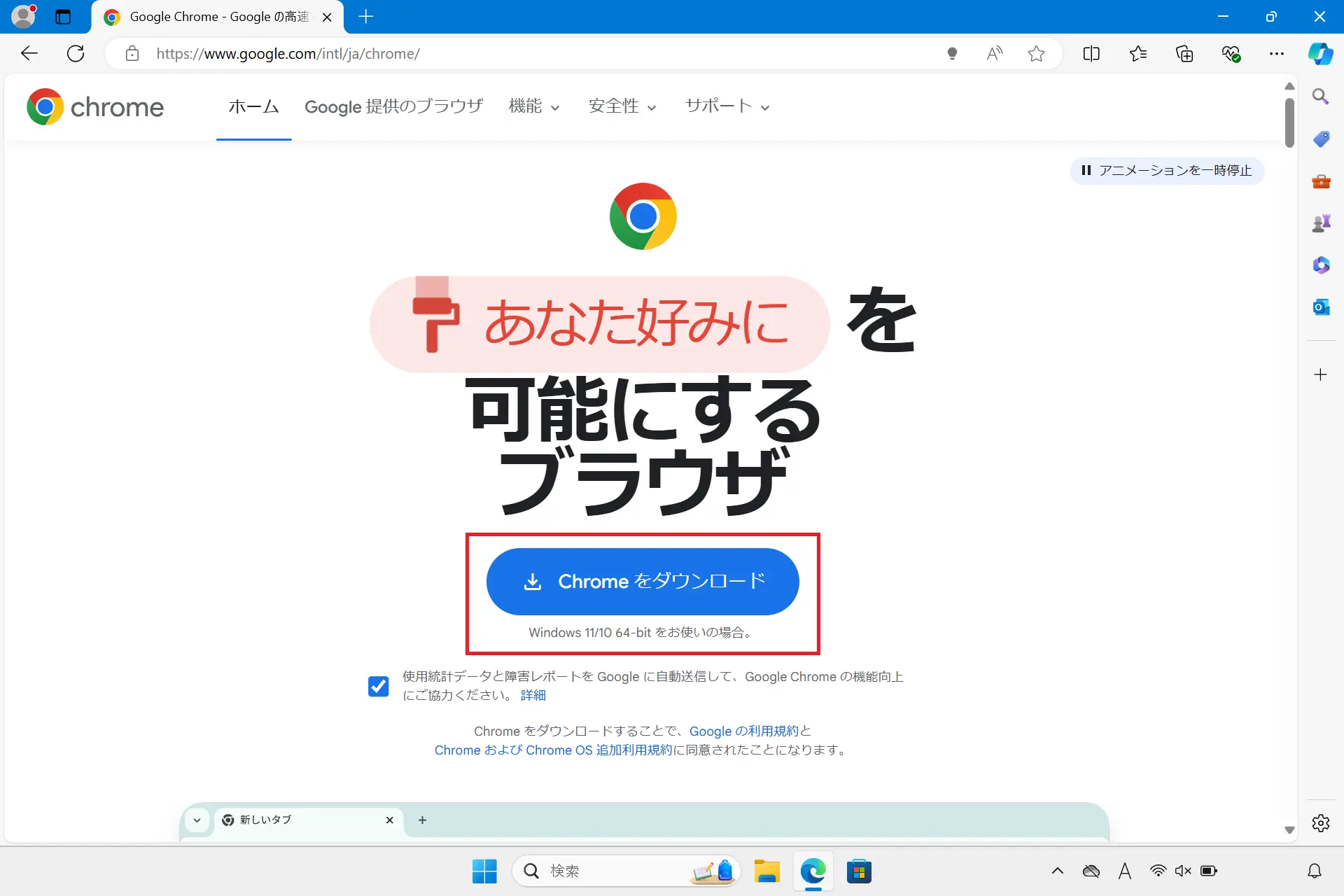
Task: Show hidden system tray icons
Action: [1058, 871]
